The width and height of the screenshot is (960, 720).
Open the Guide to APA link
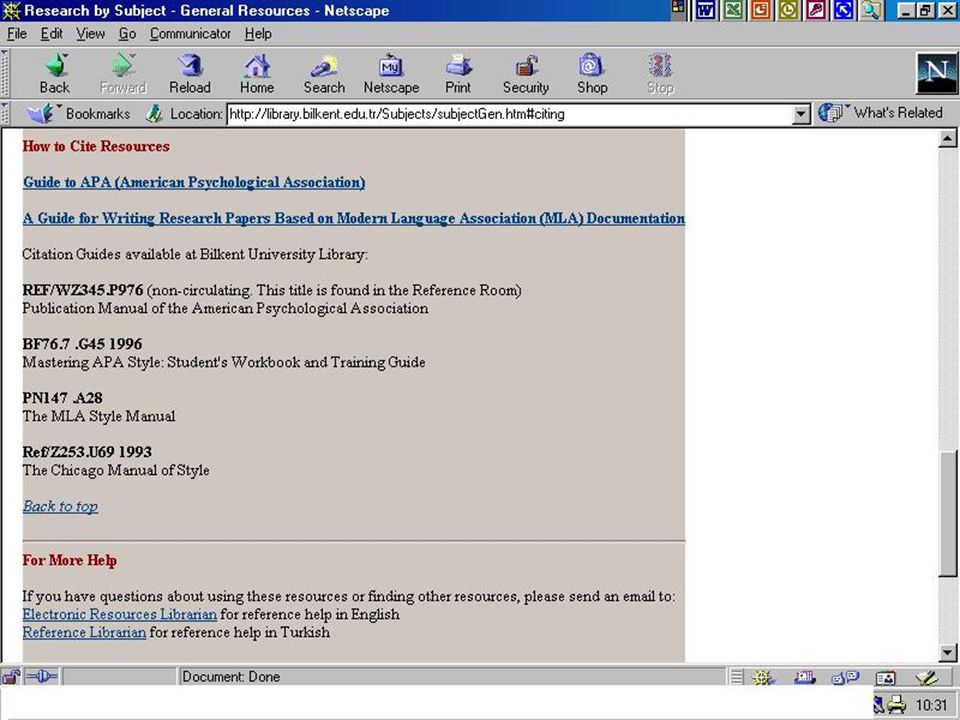pyautogui.click(x=194, y=182)
